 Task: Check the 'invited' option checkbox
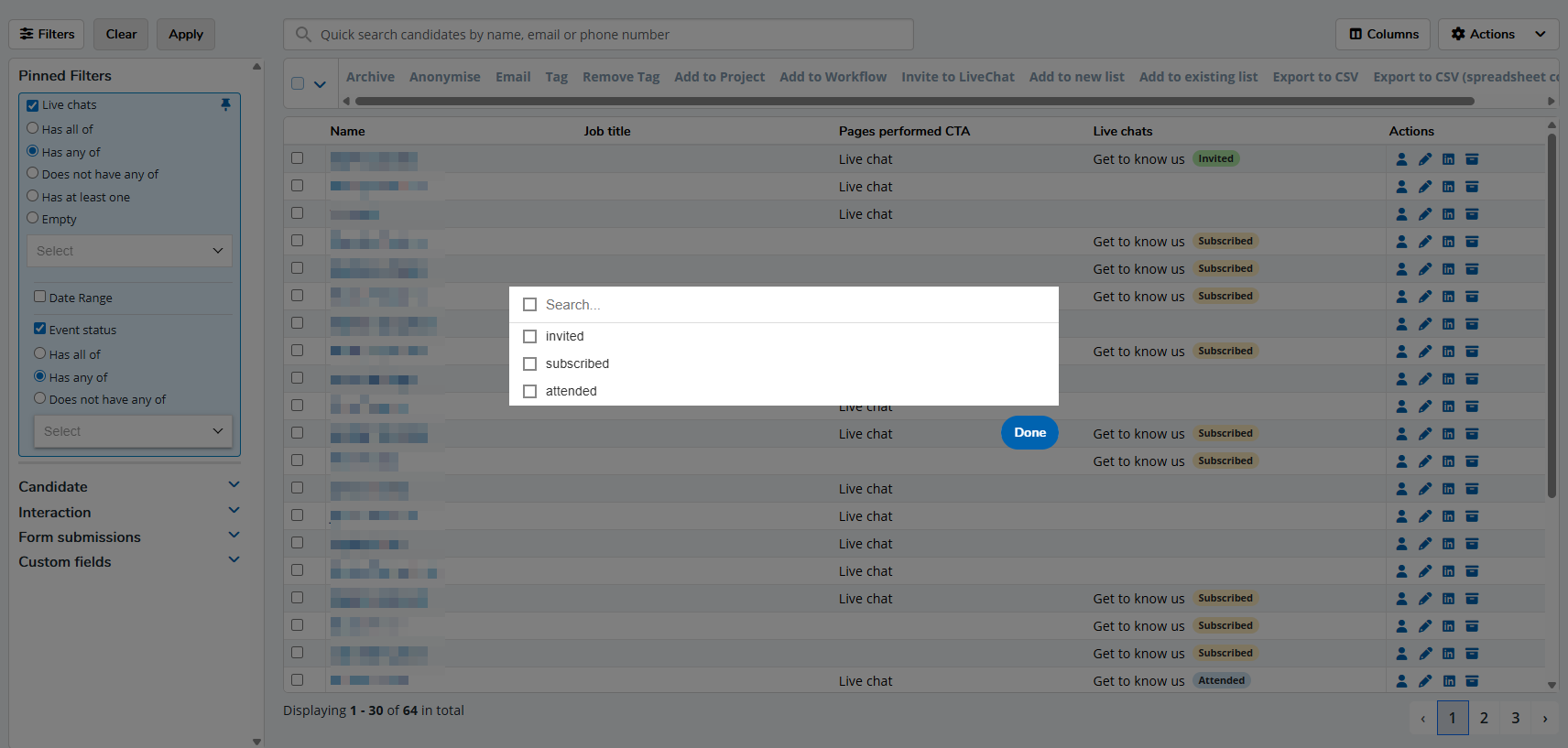(x=529, y=336)
